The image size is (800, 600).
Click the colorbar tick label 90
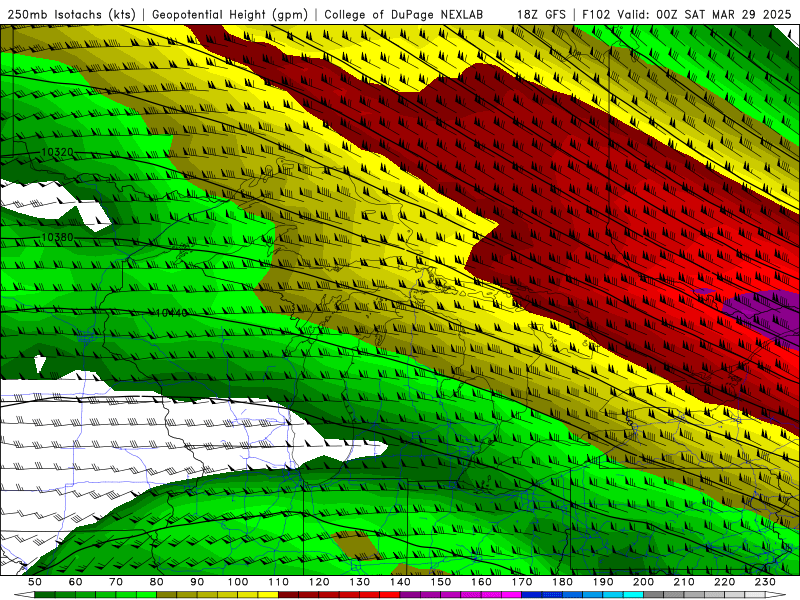click(197, 582)
